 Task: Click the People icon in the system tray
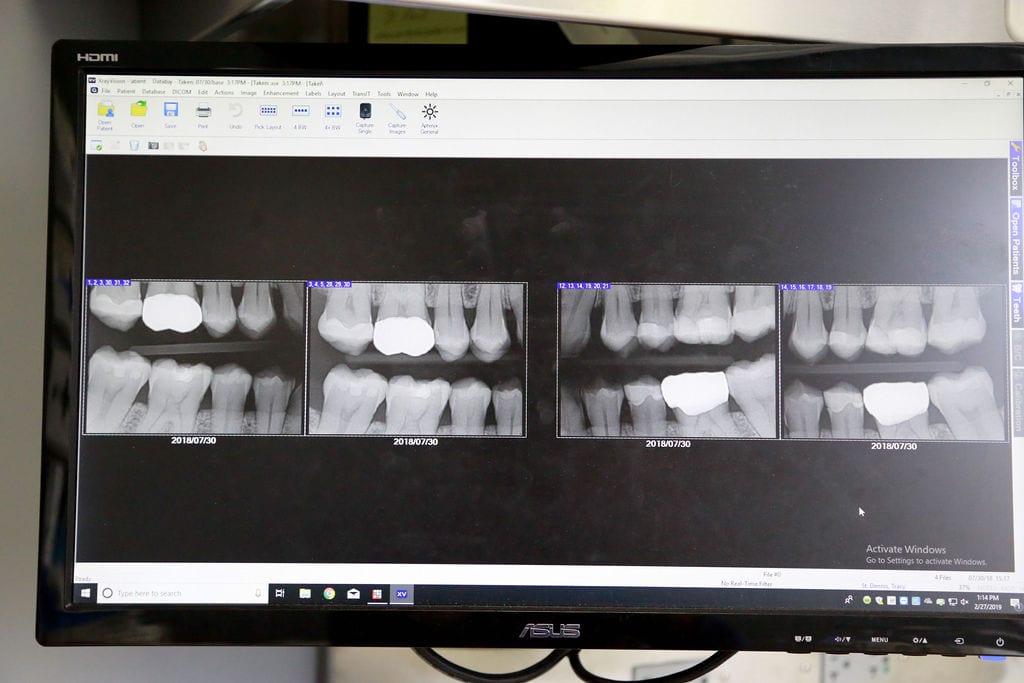(848, 599)
